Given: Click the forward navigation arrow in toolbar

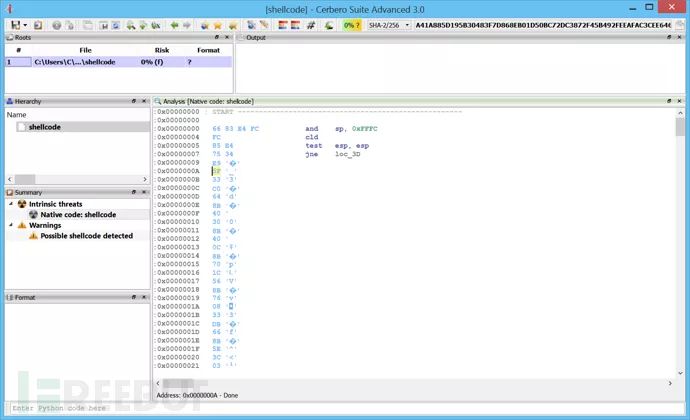Looking at the screenshot, I should tap(188, 24).
